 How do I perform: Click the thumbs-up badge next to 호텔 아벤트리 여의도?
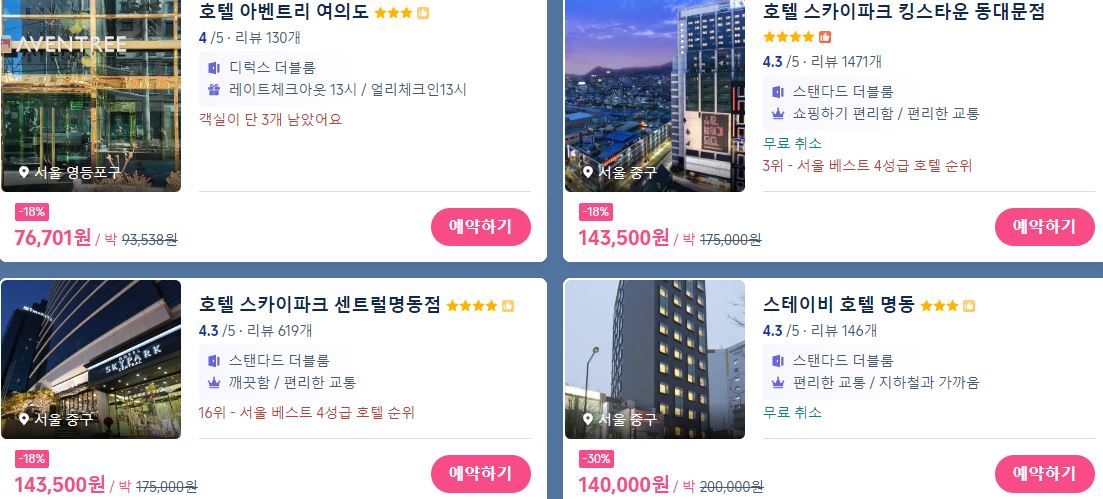tap(423, 13)
